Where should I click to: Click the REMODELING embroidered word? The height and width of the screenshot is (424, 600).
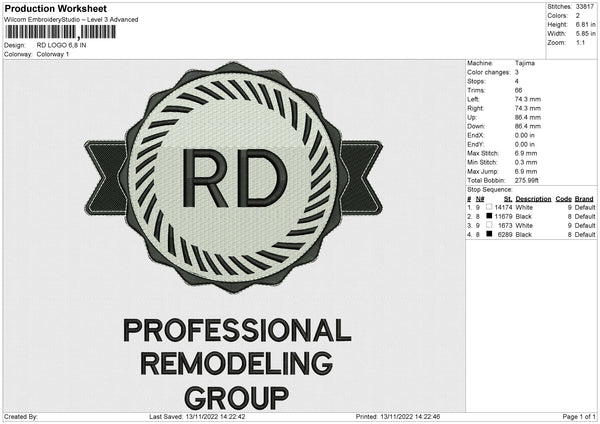[x=237, y=364]
